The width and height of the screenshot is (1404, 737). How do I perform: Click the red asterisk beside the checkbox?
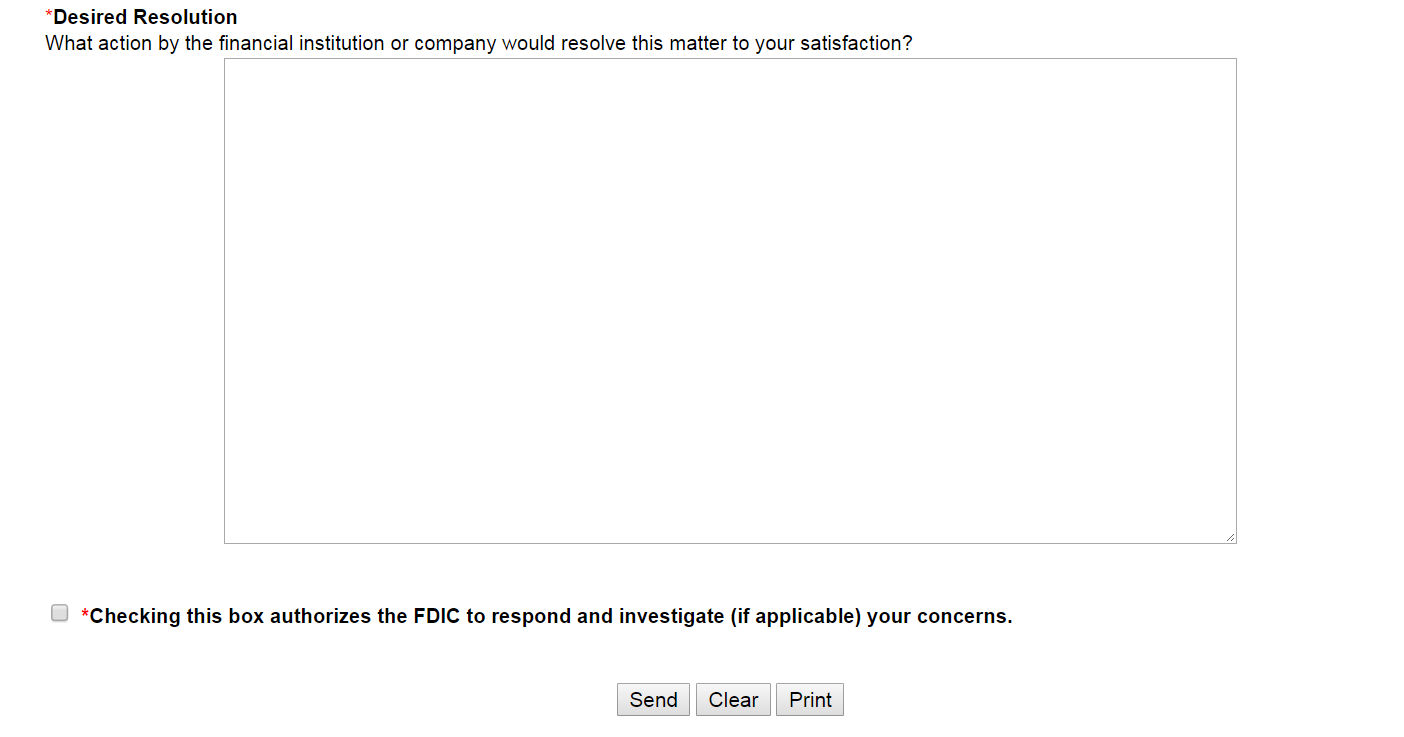click(x=85, y=614)
